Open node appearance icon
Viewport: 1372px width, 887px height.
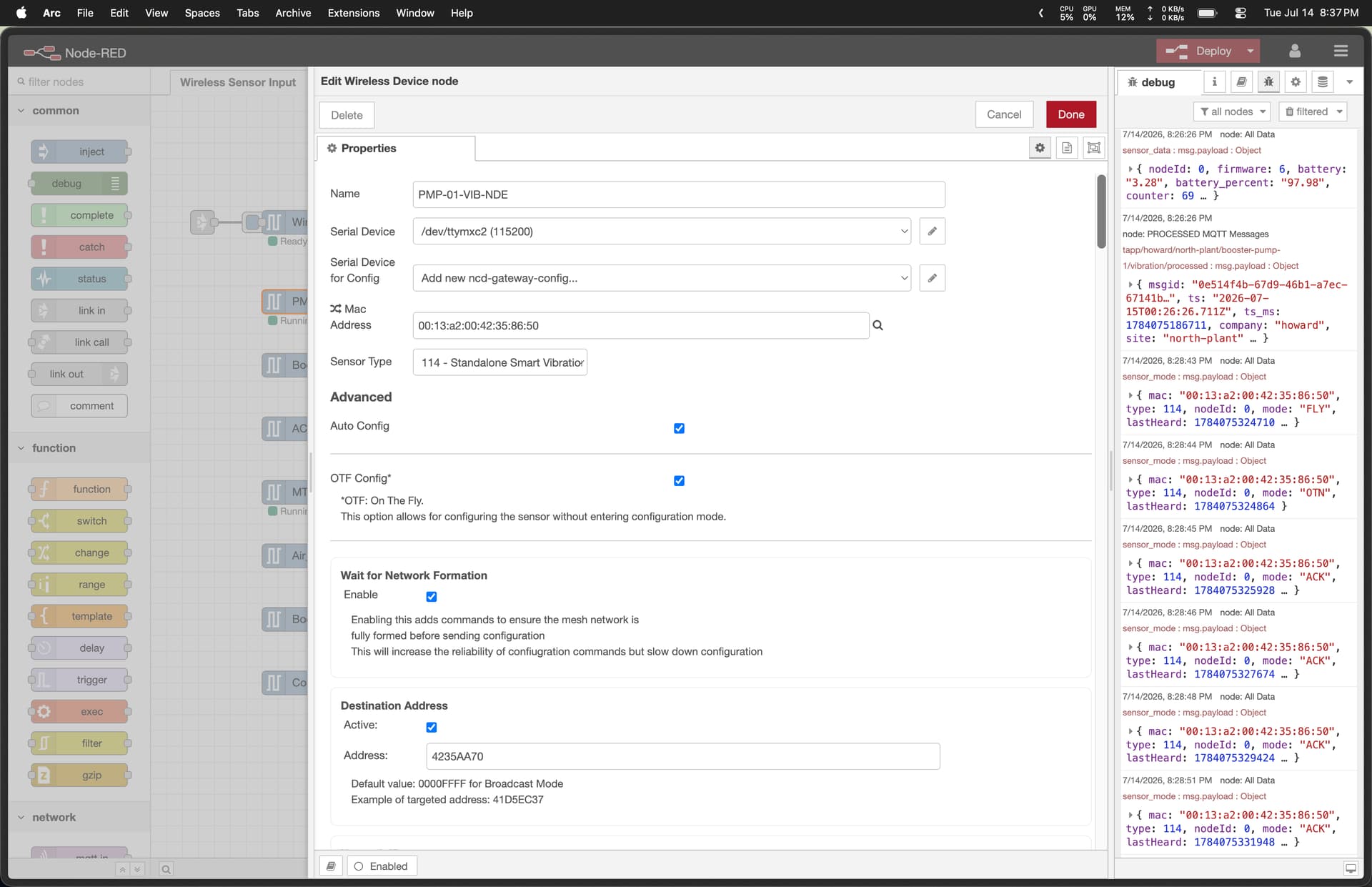1094,148
